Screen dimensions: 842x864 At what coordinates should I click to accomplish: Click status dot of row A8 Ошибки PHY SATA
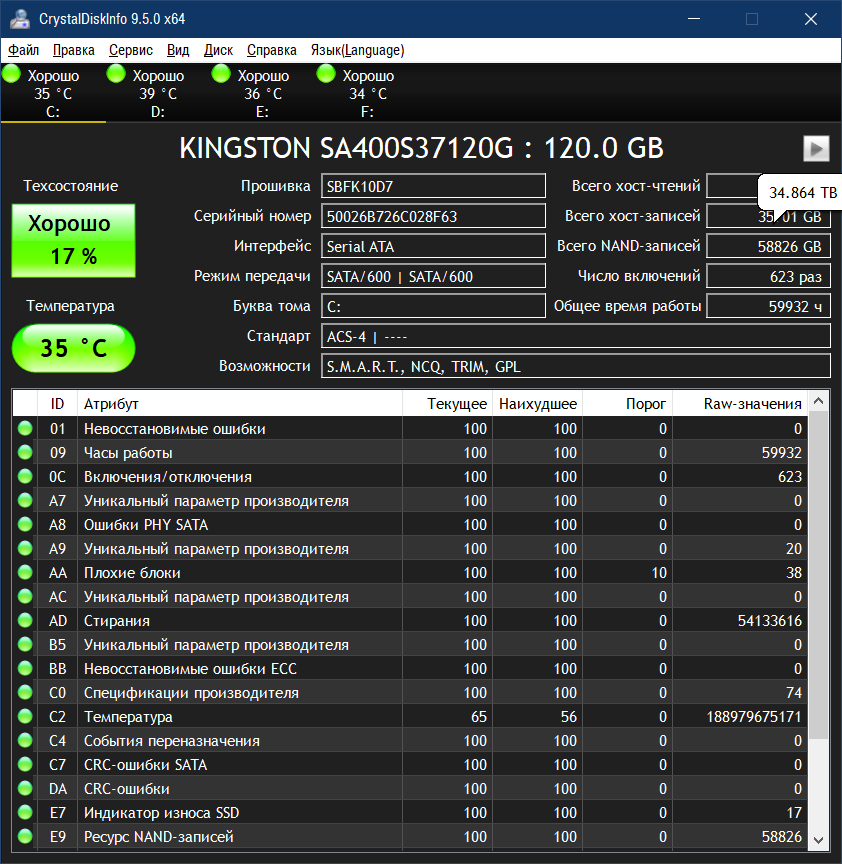pyautogui.click(x=25, y=524)
